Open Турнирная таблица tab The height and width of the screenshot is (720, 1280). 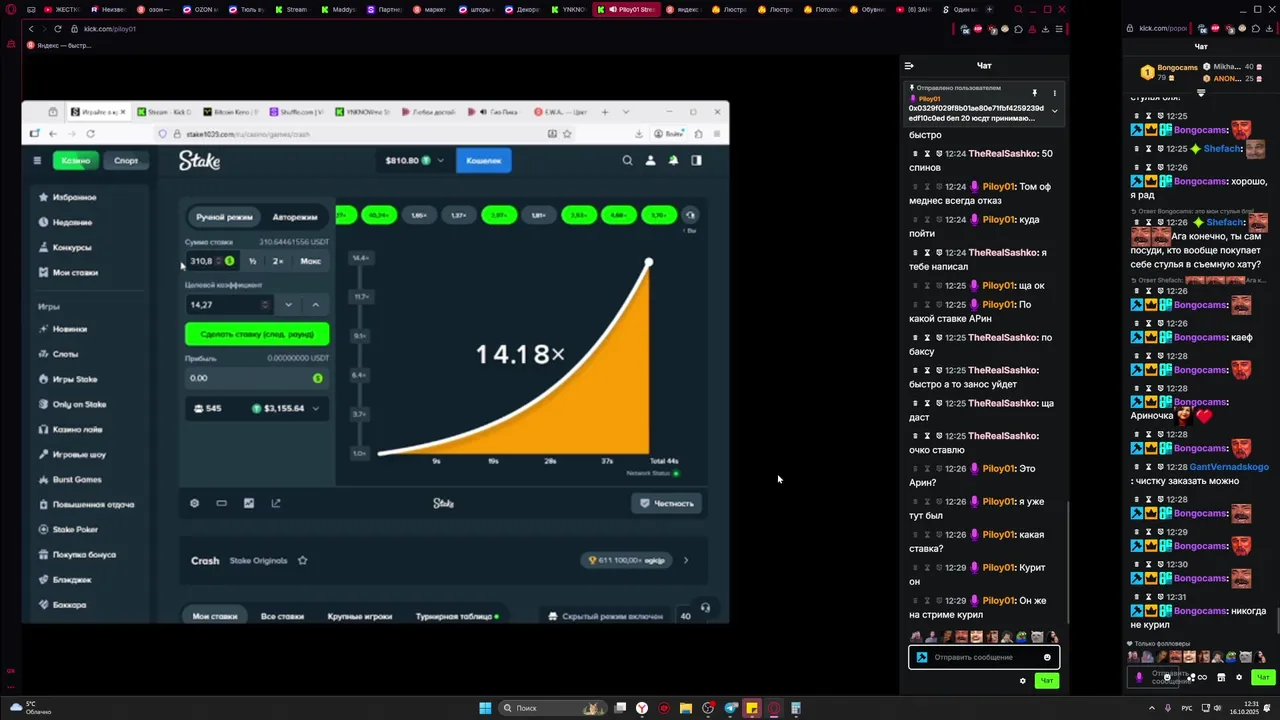click(456, 616)
